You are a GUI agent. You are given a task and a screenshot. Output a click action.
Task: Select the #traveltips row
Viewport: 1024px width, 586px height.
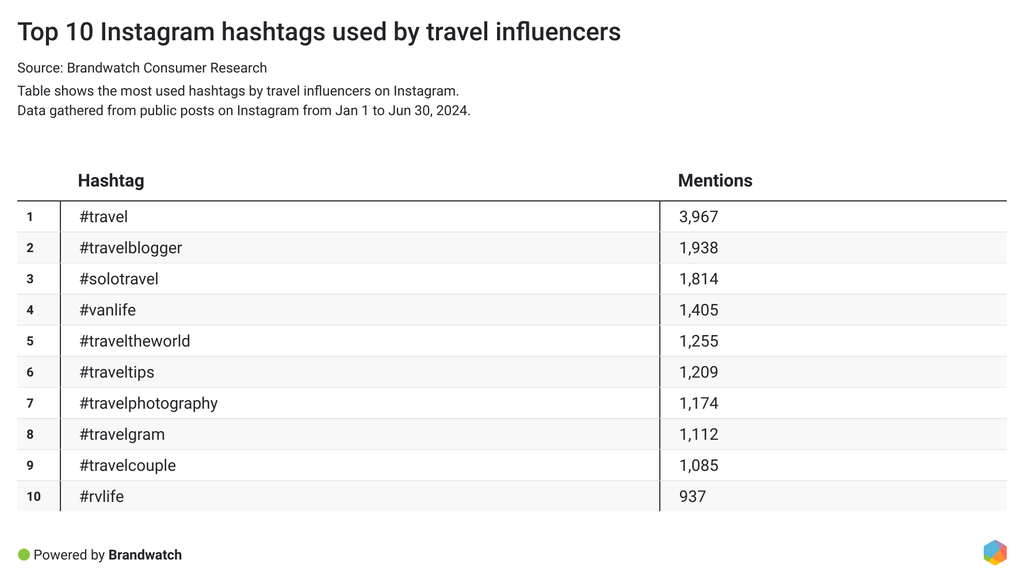(x=116, y=372)
